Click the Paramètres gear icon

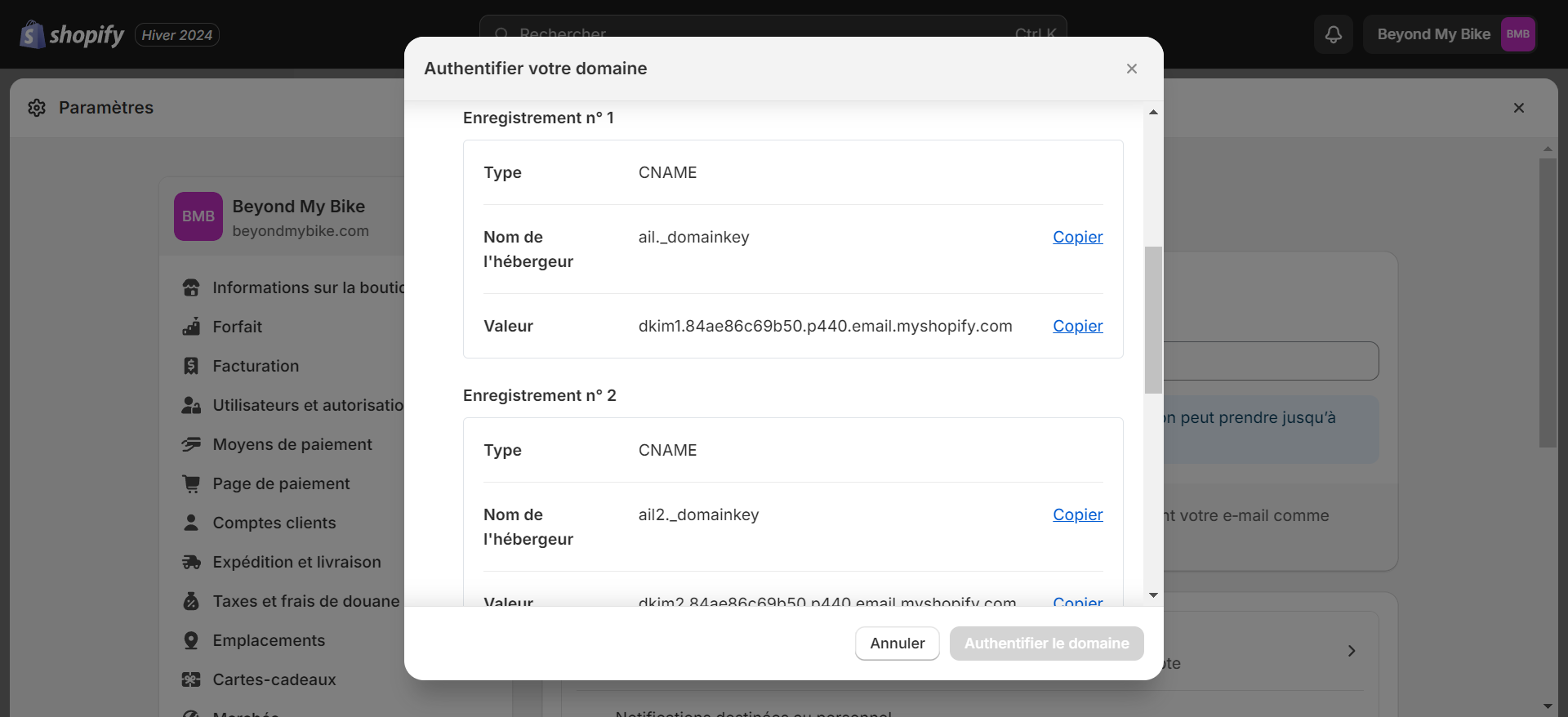(x=37, y=108)
